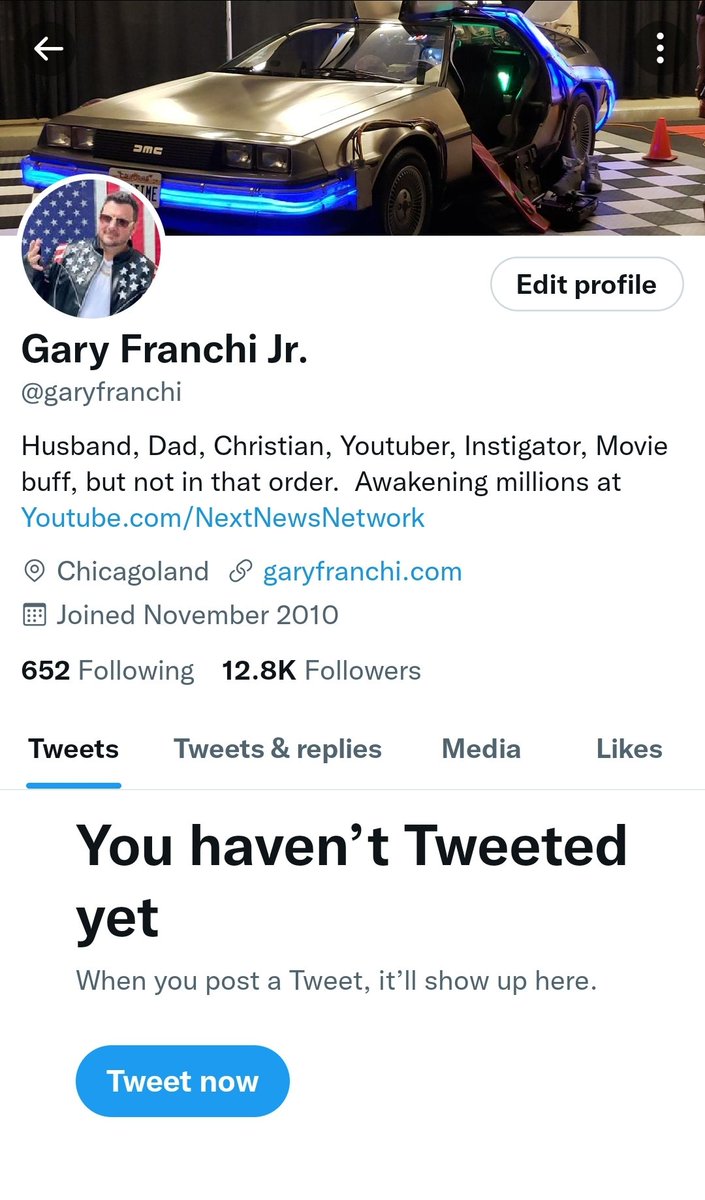Visit the garyfranchi.com website link

pos(362,572)
